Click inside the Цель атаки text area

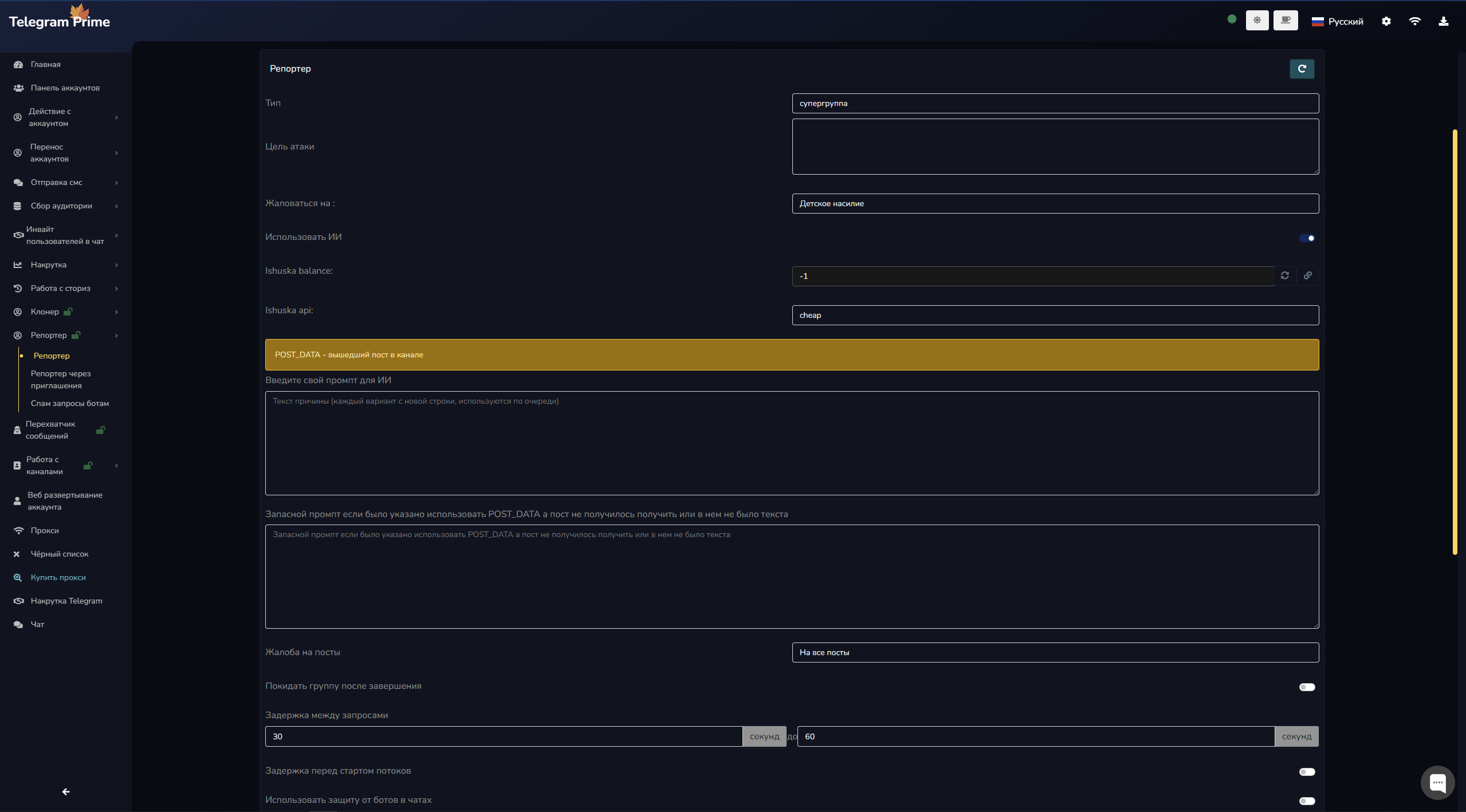pyautogui.click(x=1055, y=147)
